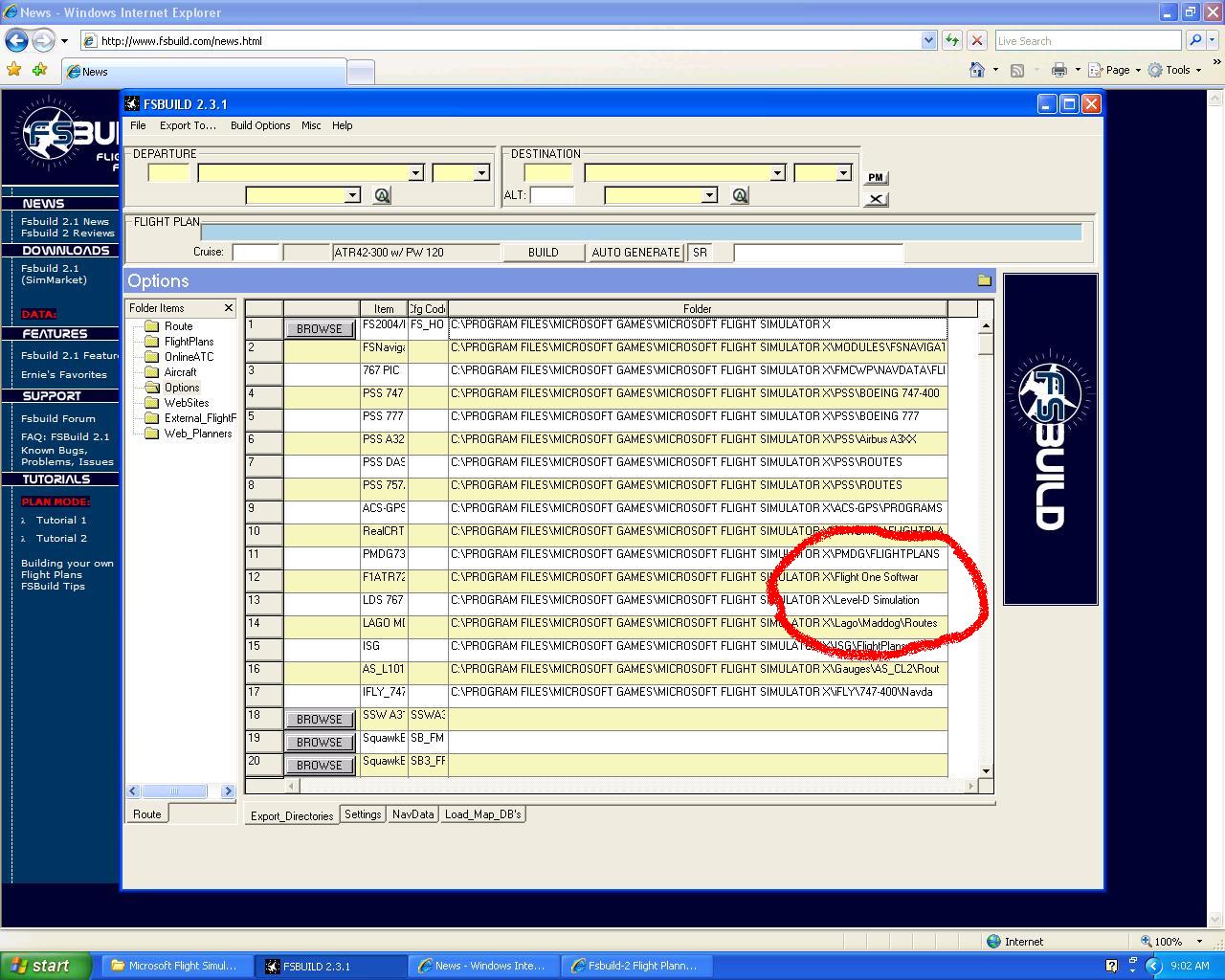Click the Print icon in IE toolbar
Viewport: 1225px width, 980px height.
[1058, 70]
